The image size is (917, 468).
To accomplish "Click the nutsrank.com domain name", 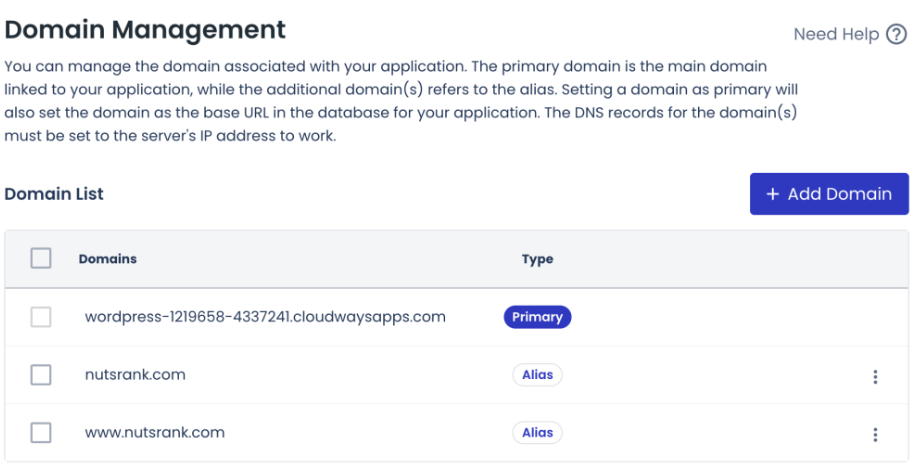I will point(135,375).
